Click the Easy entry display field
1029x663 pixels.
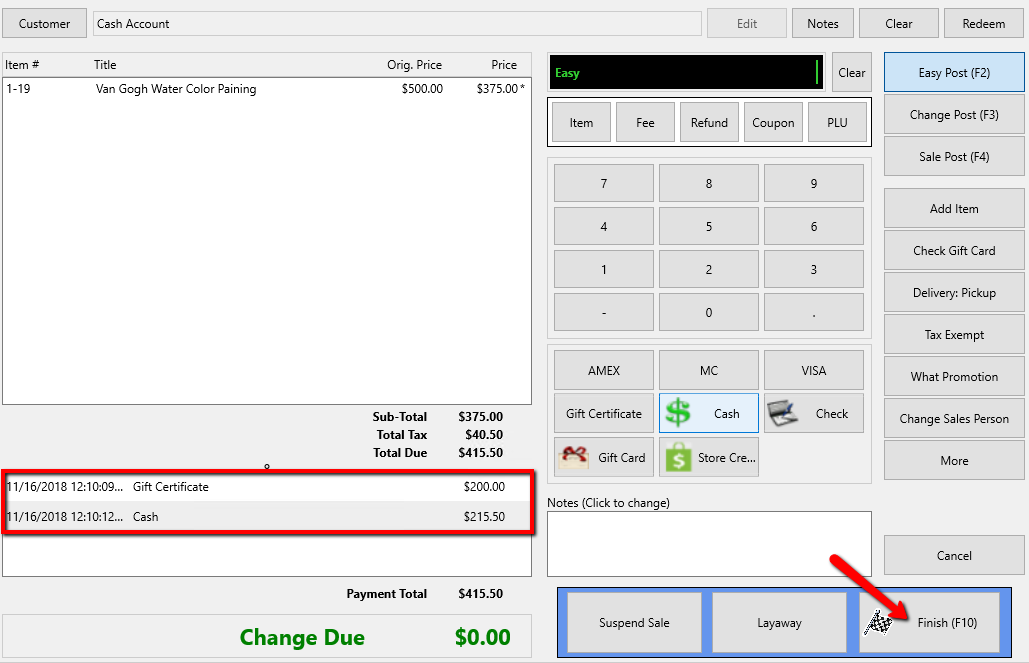tap(686, 72)
